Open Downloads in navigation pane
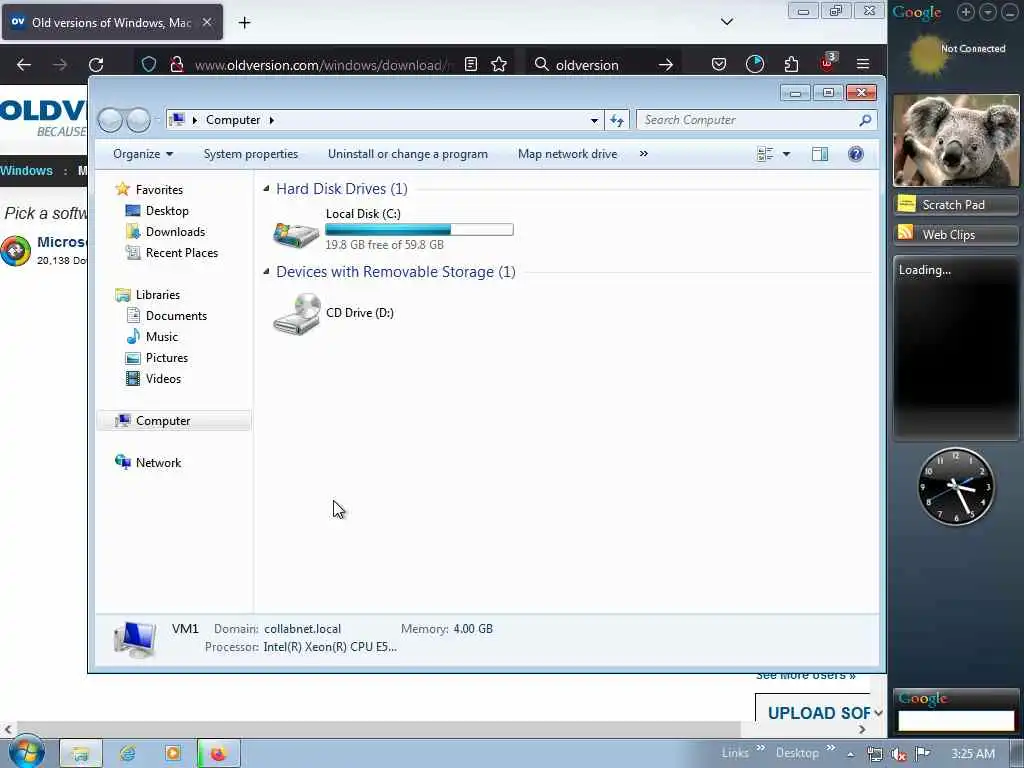 [175, 232]
